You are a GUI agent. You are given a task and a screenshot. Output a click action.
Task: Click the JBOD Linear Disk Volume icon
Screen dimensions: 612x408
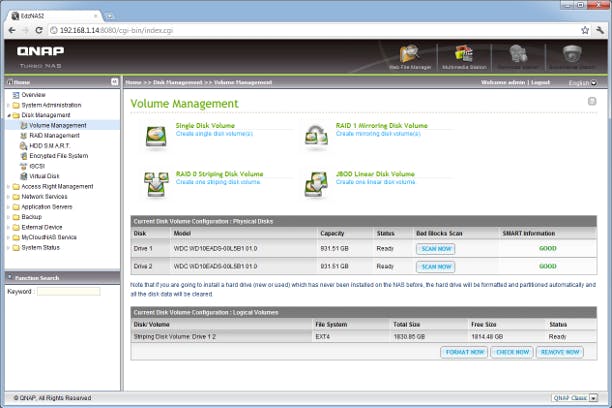tap(316, 185)
